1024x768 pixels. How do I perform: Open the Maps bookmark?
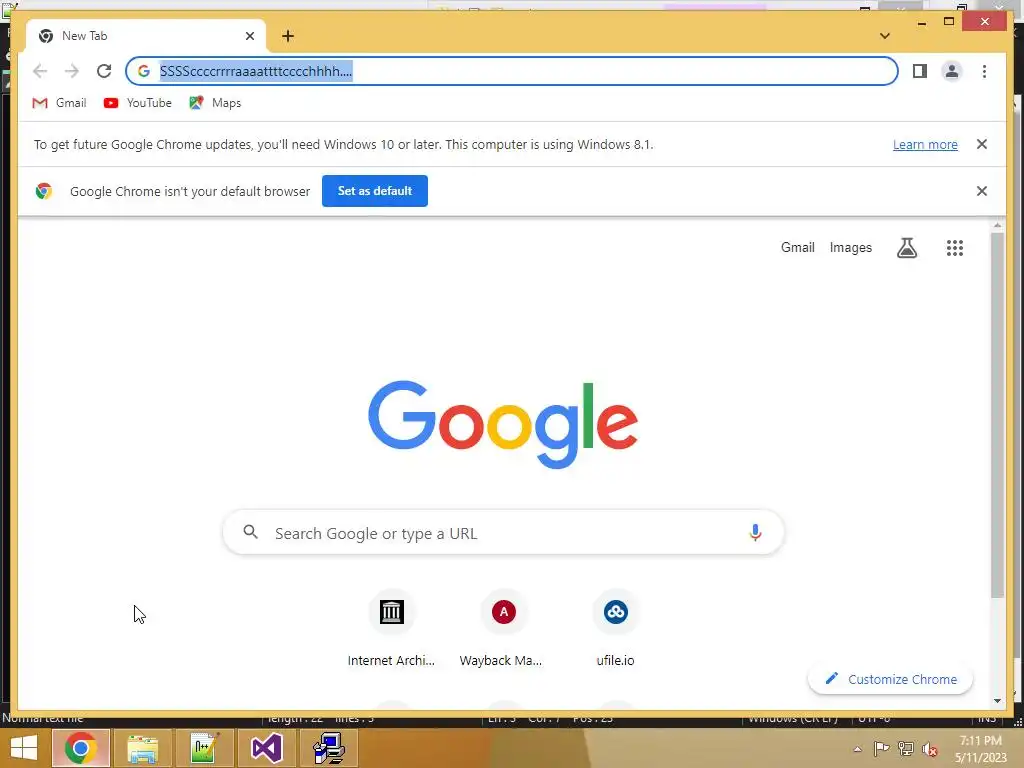pyautogui.click(x=216, y=103)
